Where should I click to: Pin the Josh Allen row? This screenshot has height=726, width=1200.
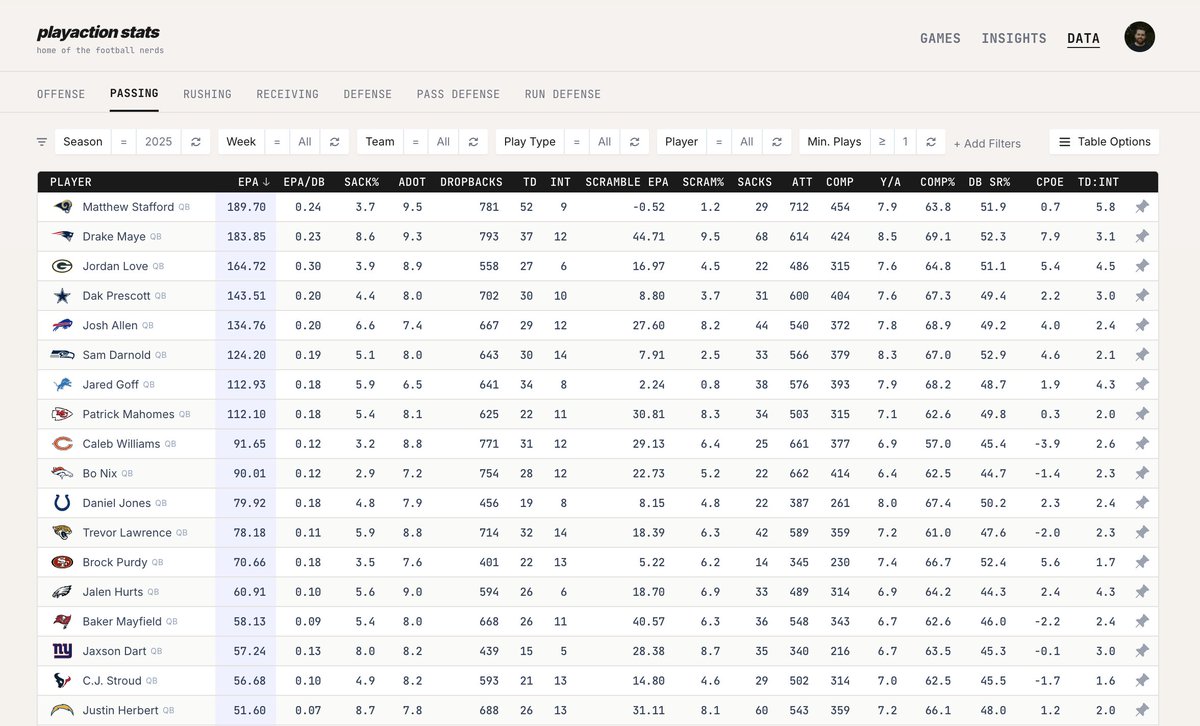1142,325
